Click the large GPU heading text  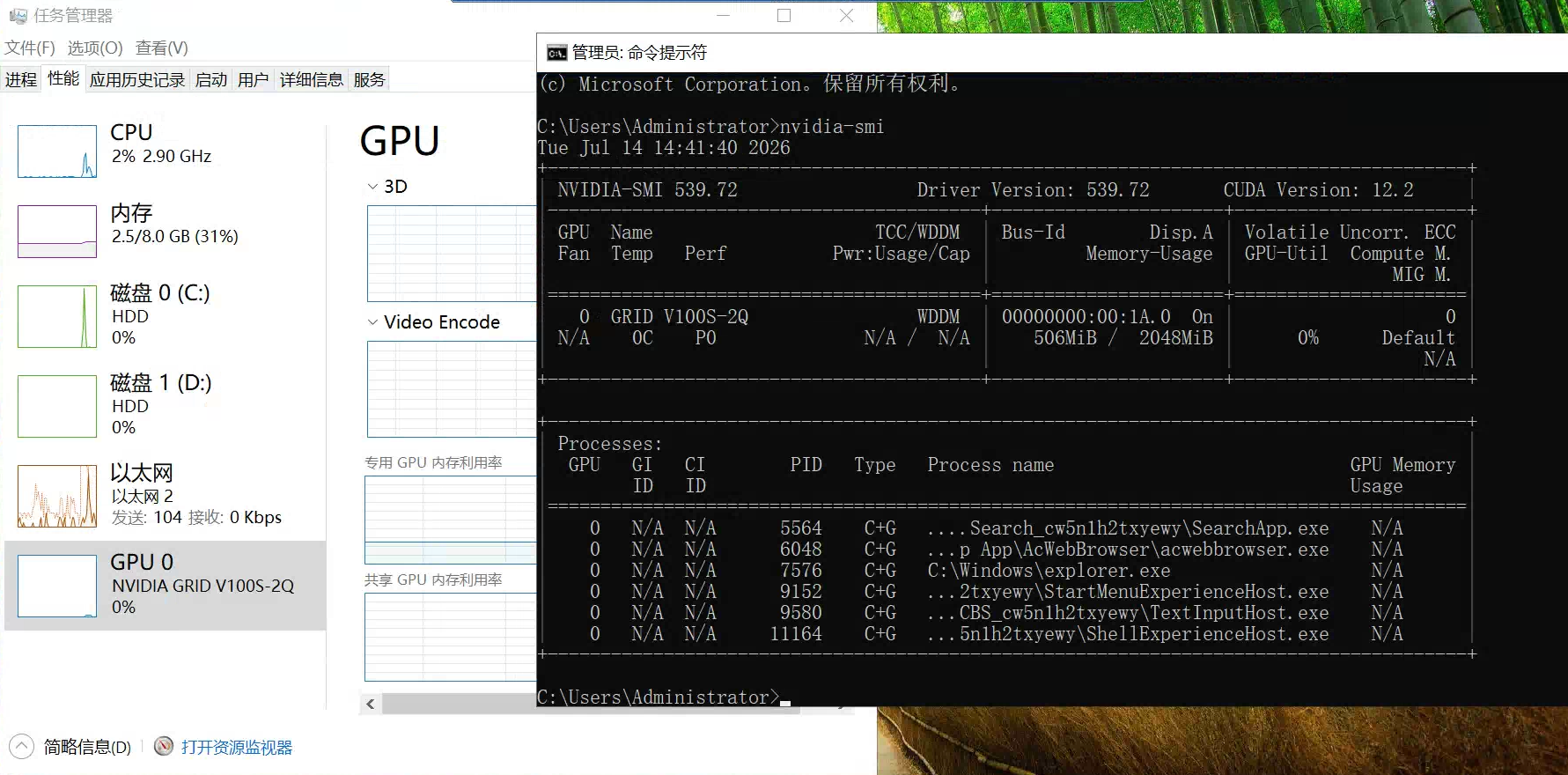coord(400,141)
